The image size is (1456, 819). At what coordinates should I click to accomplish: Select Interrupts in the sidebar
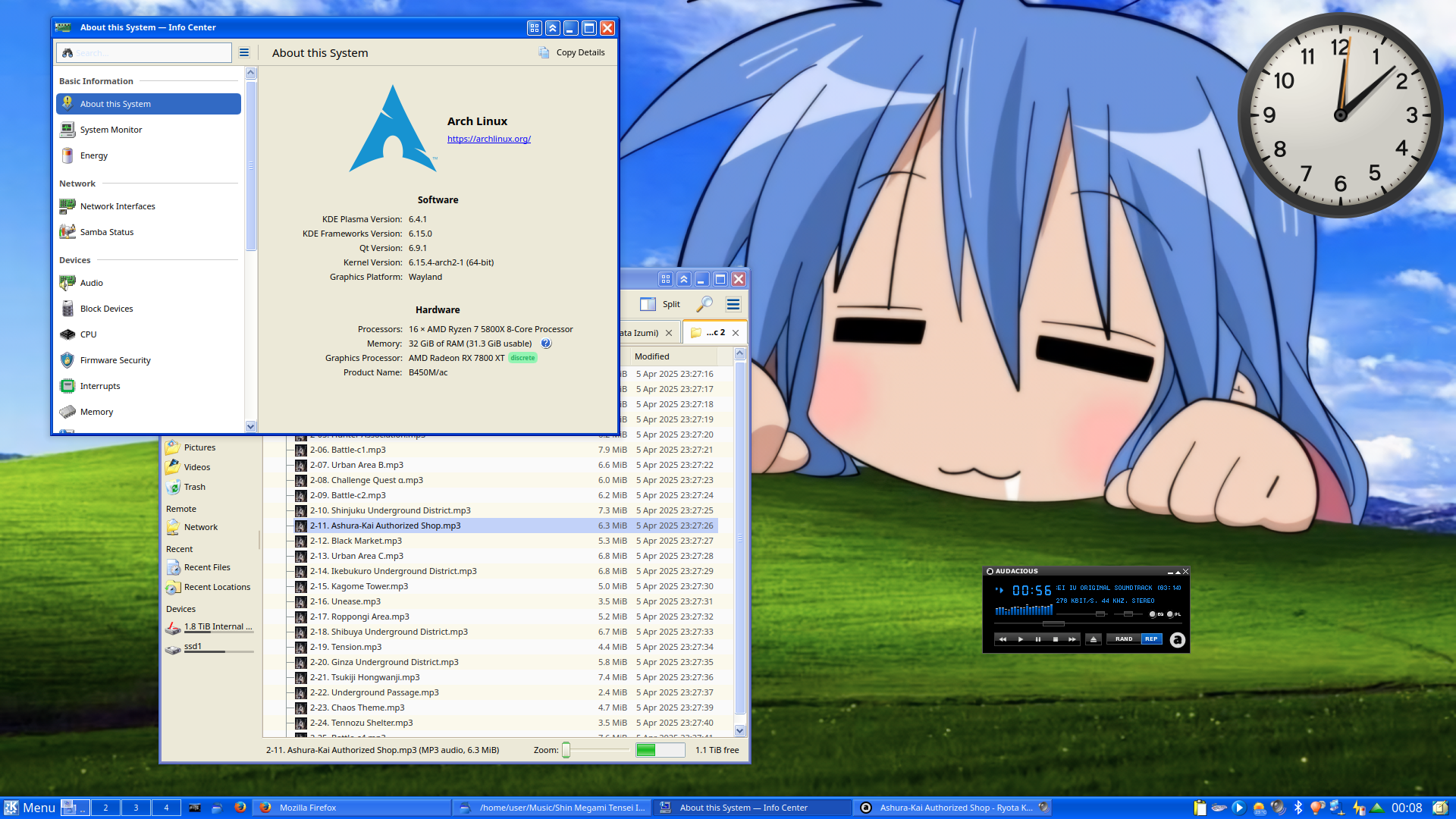pos(149,386)
